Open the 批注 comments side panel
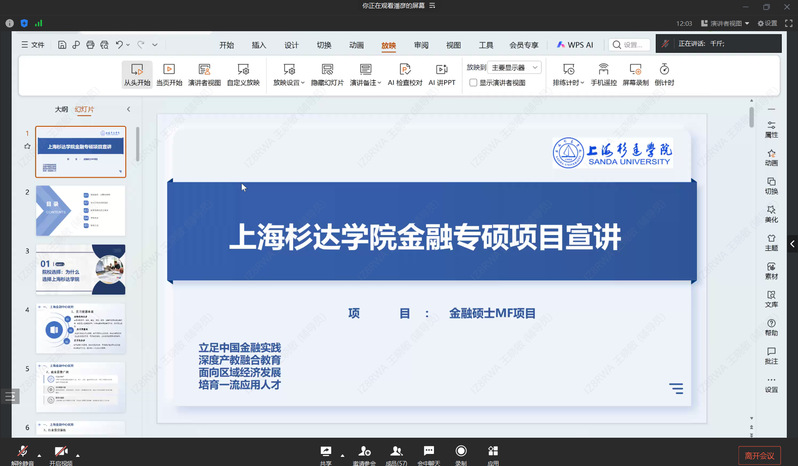Viewport: 798px width, 466px height. coord(772,356)
